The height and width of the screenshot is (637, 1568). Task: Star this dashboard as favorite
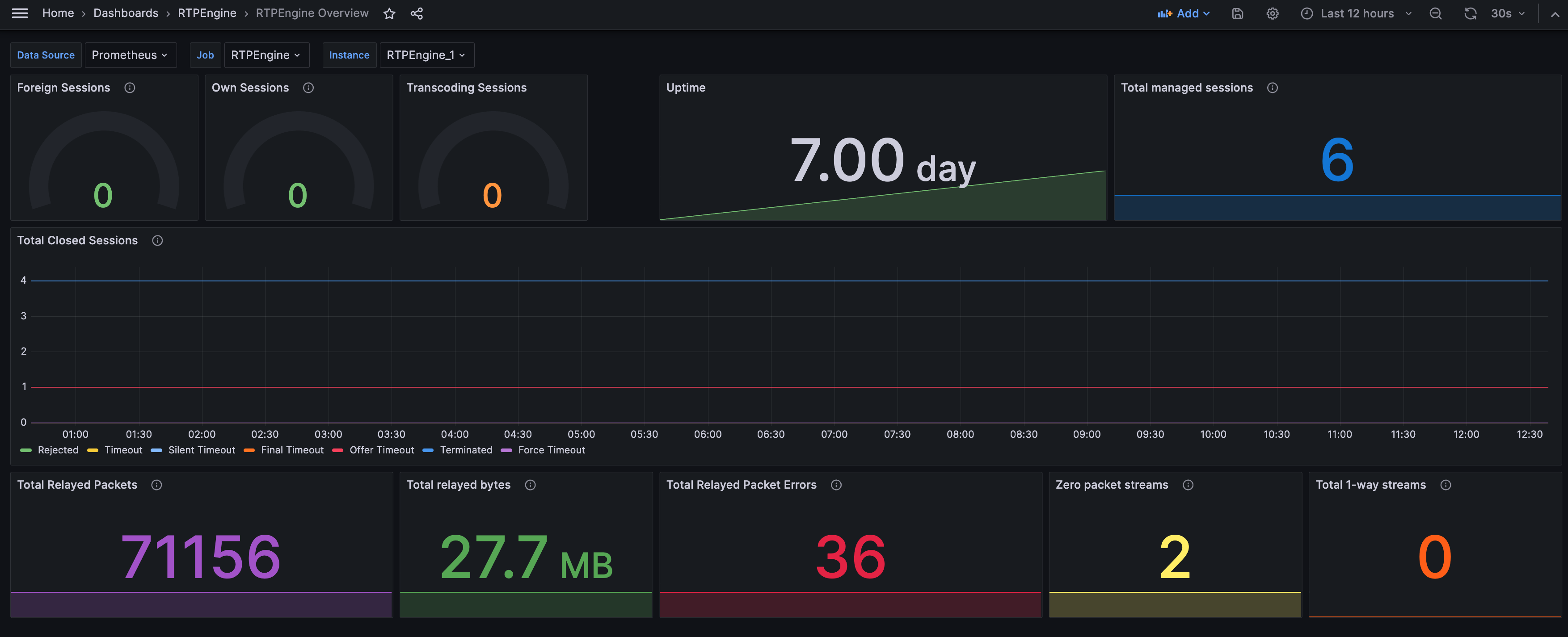pos(390,13)
